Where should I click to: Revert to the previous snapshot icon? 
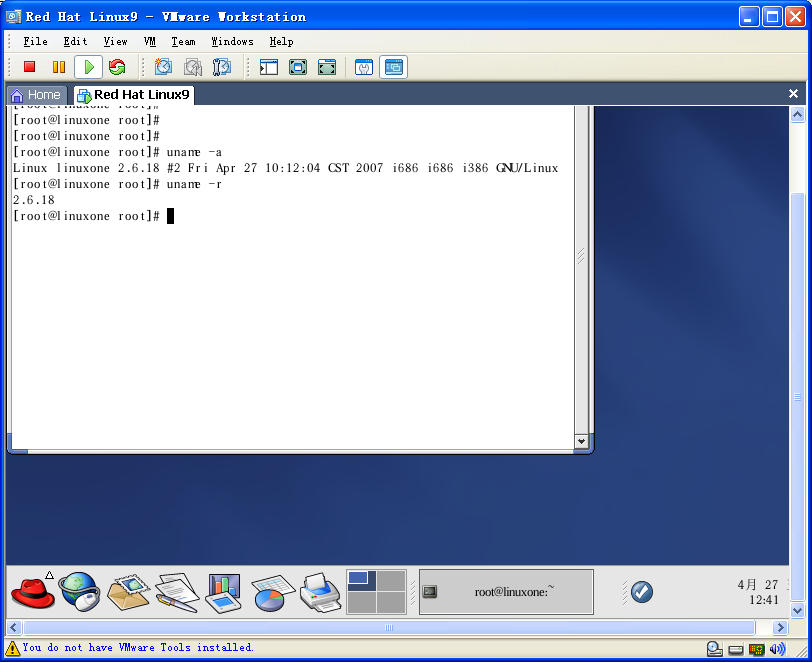click(193, 67)
